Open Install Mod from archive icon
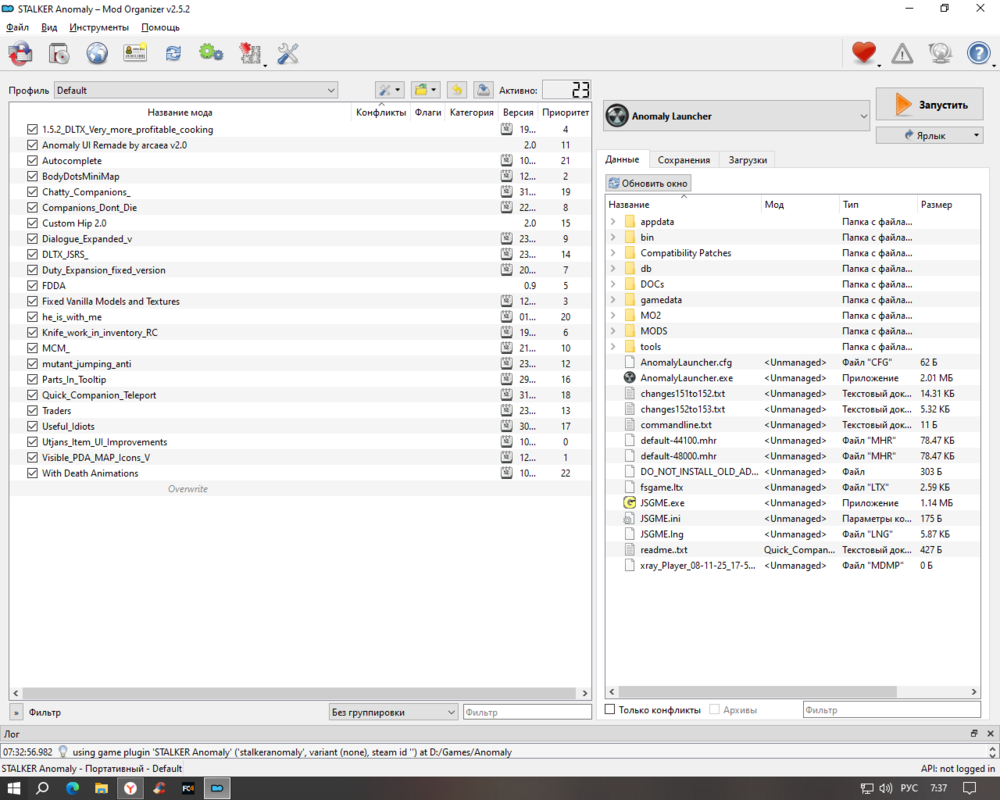The height and width of the screenshot is (800, 1000). 59,54
